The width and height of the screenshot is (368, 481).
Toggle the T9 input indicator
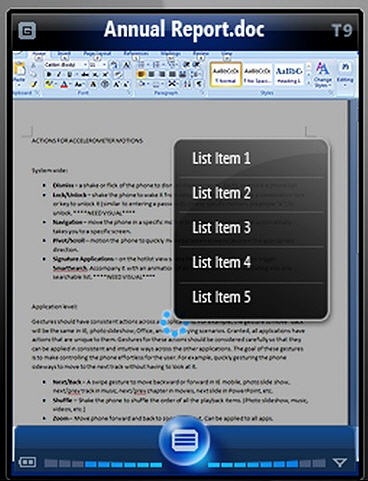tap(342, 31)
